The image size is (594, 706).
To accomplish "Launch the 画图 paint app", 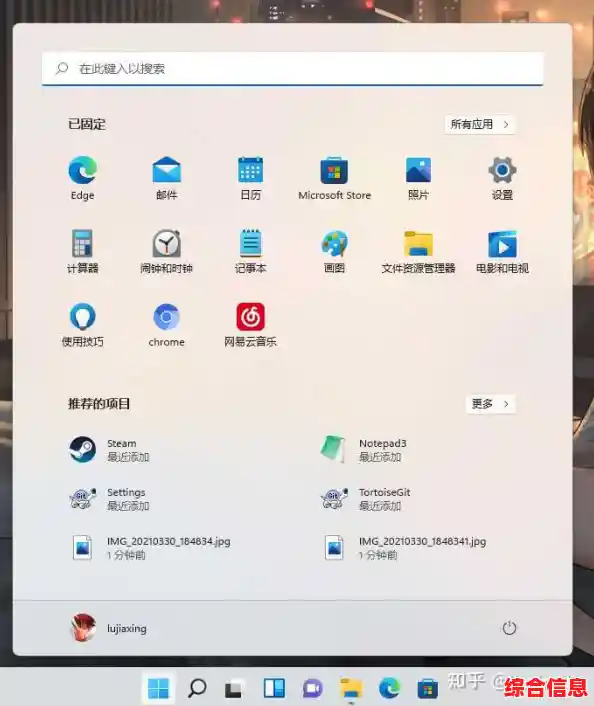I will click(x=334, y=251).
